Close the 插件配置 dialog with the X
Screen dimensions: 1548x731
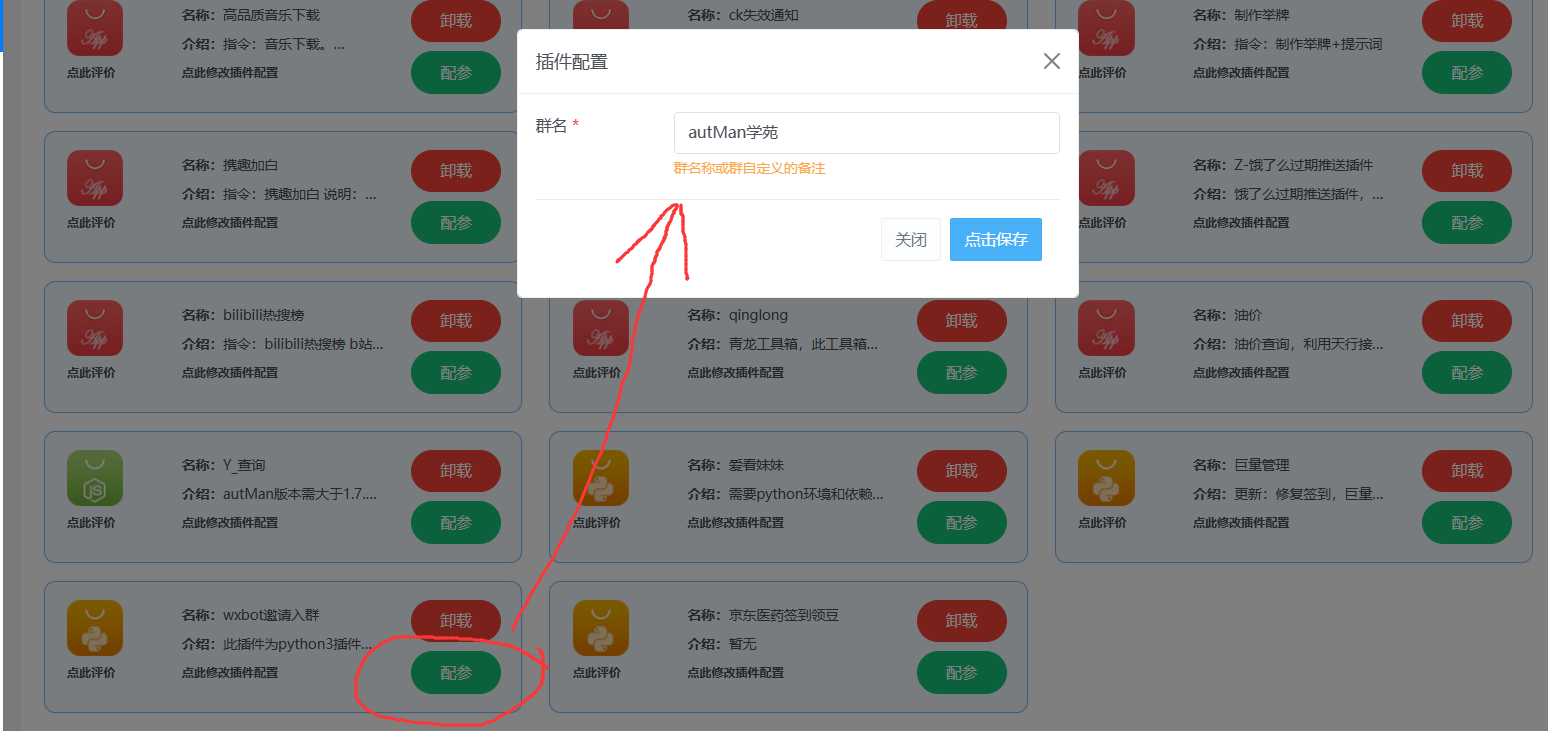tap(1052, 61)
